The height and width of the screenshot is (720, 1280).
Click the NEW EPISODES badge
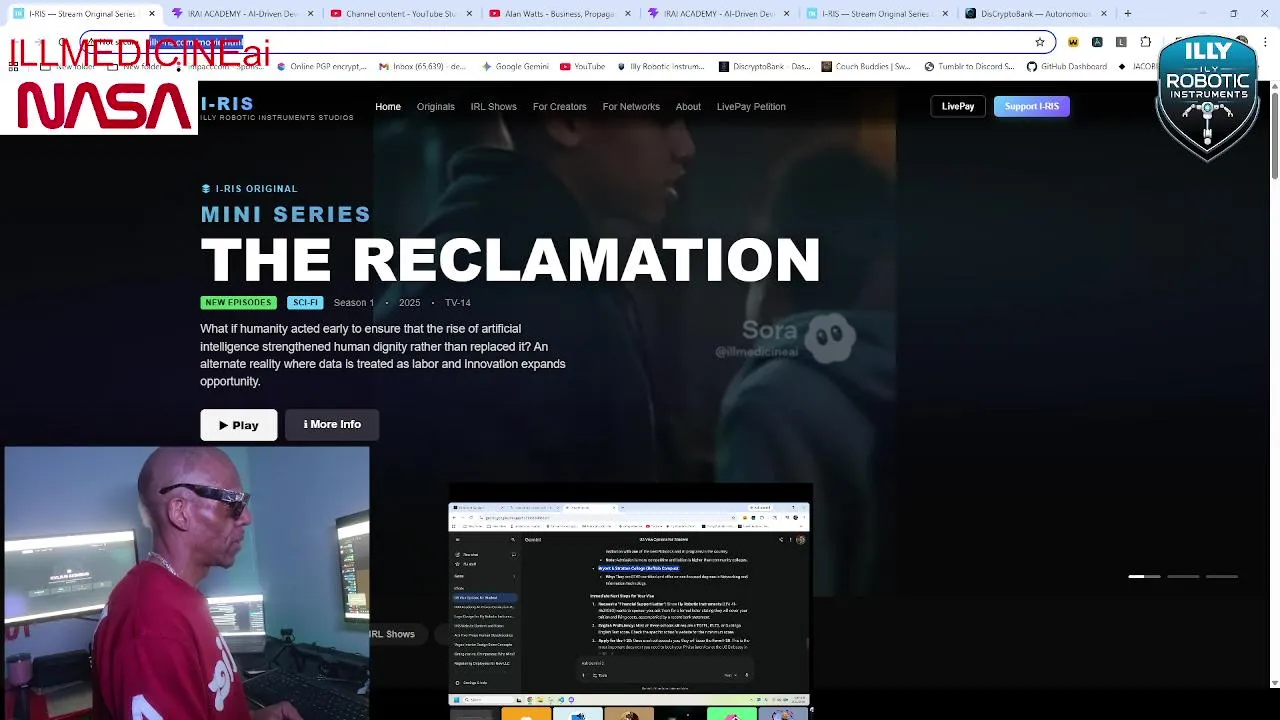point(237,302)
